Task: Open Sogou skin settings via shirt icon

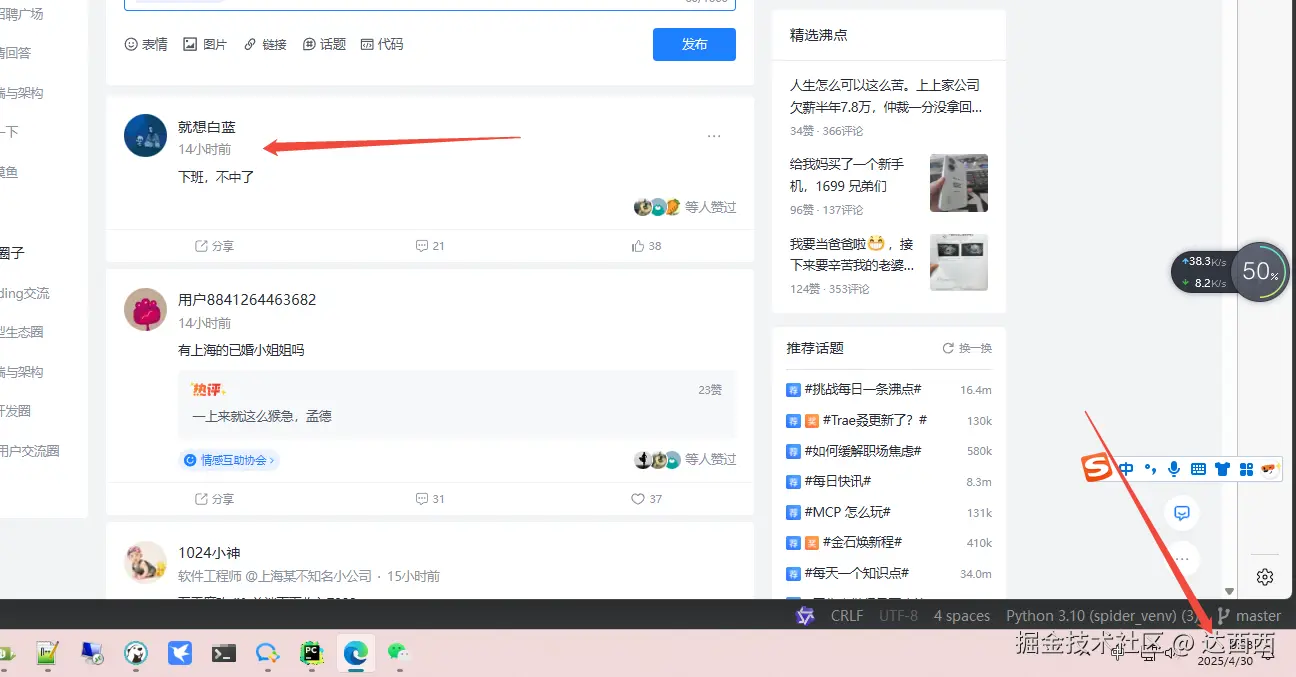Action: click(1222, 468)
